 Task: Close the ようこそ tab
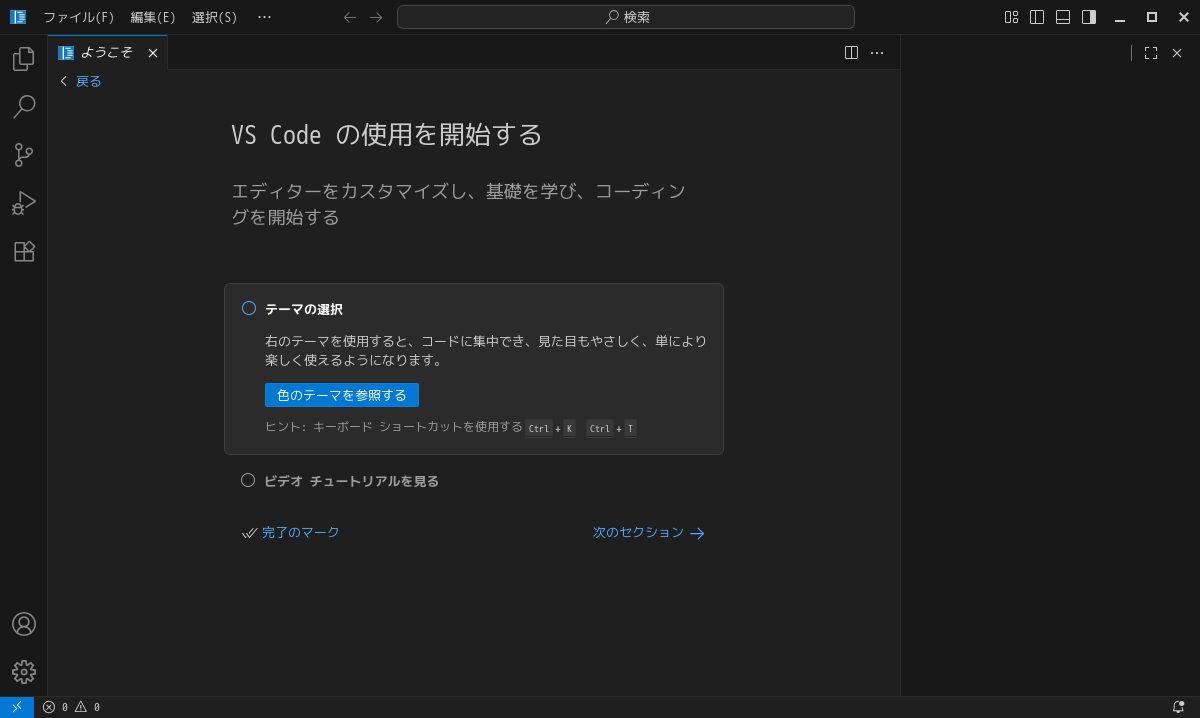point(153,53)
